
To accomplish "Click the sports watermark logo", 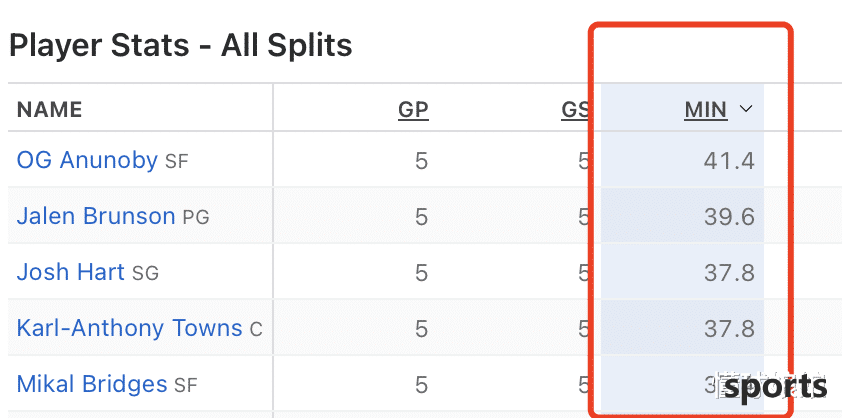I will 776,388.
